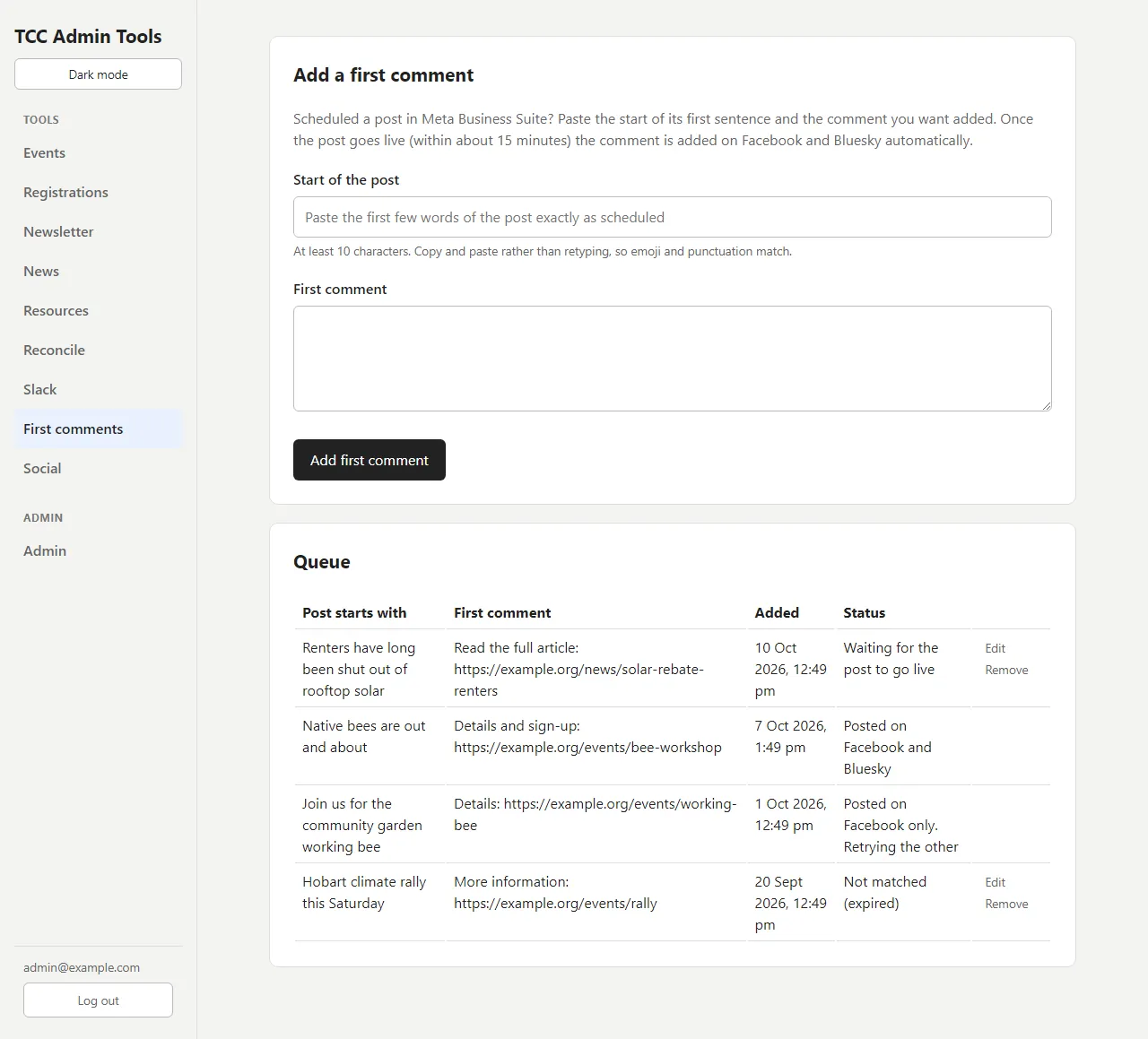Image resolution: width=1148 pixels, height=1039 pixels.
Task: Go to Registrations tool
Action: click(x=98, y=193)
